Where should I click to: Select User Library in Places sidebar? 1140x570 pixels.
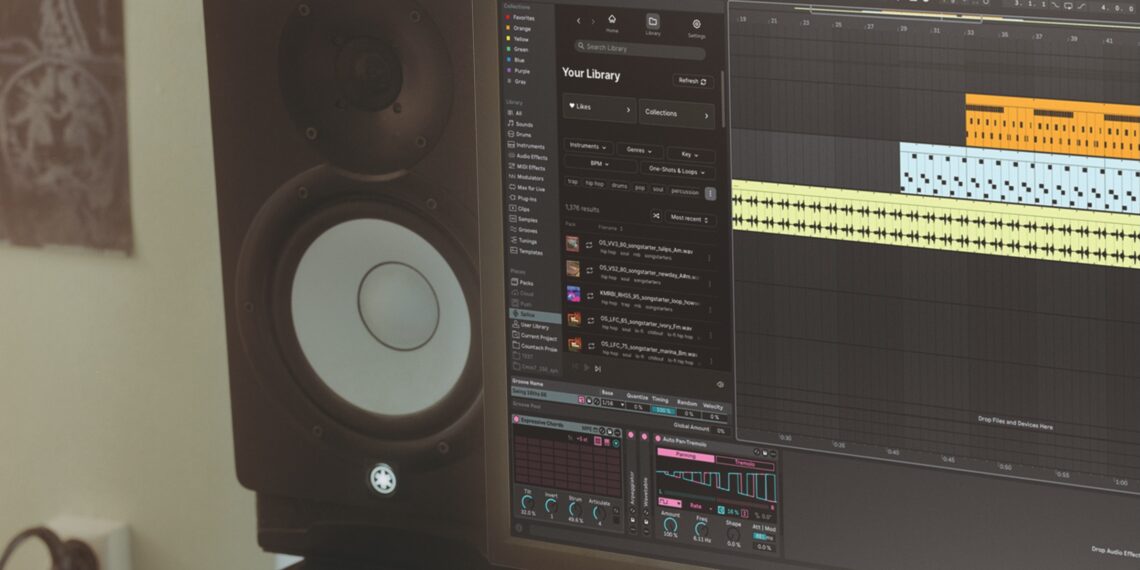[x=531, y=326]
